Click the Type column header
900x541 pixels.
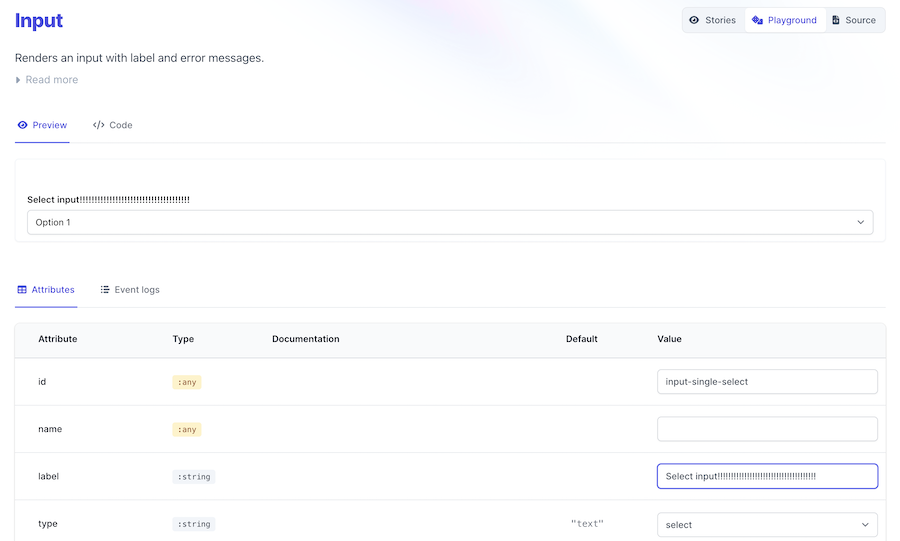183,339
